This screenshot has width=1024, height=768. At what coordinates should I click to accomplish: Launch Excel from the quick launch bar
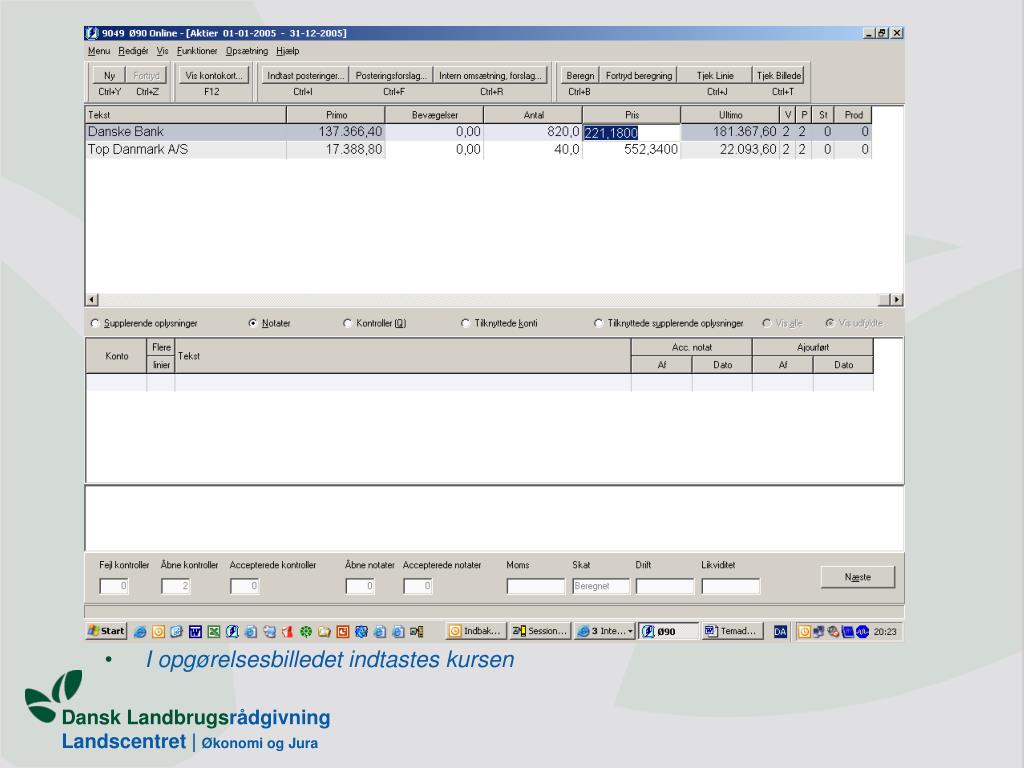(214, 632)
